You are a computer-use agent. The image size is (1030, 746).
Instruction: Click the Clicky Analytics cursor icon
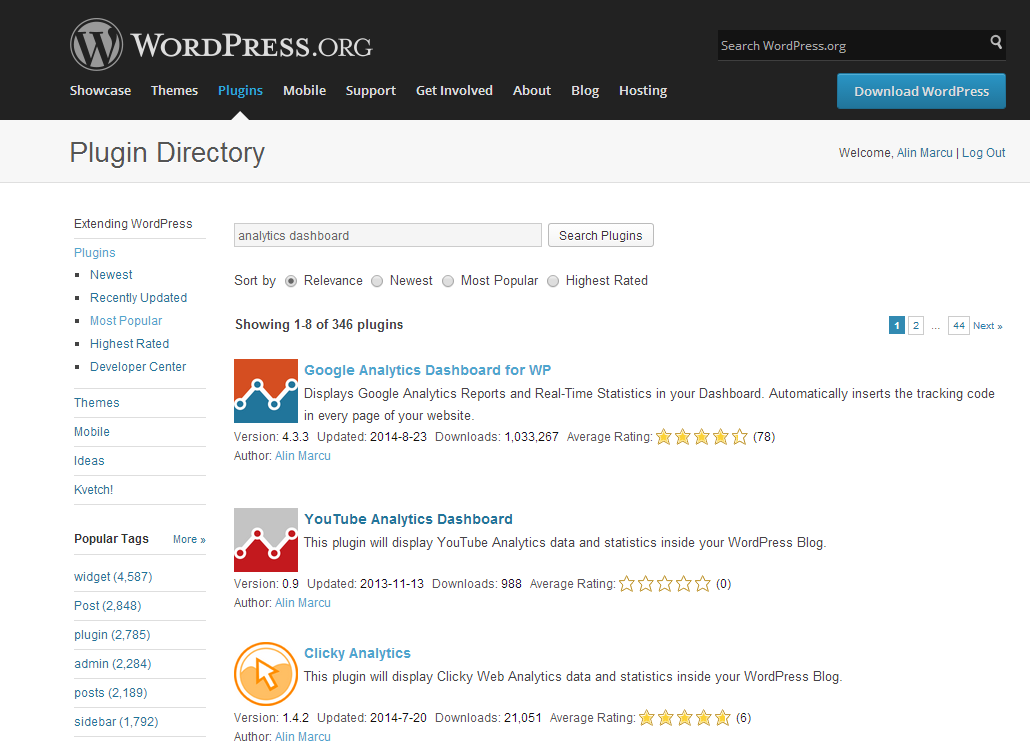265,674
